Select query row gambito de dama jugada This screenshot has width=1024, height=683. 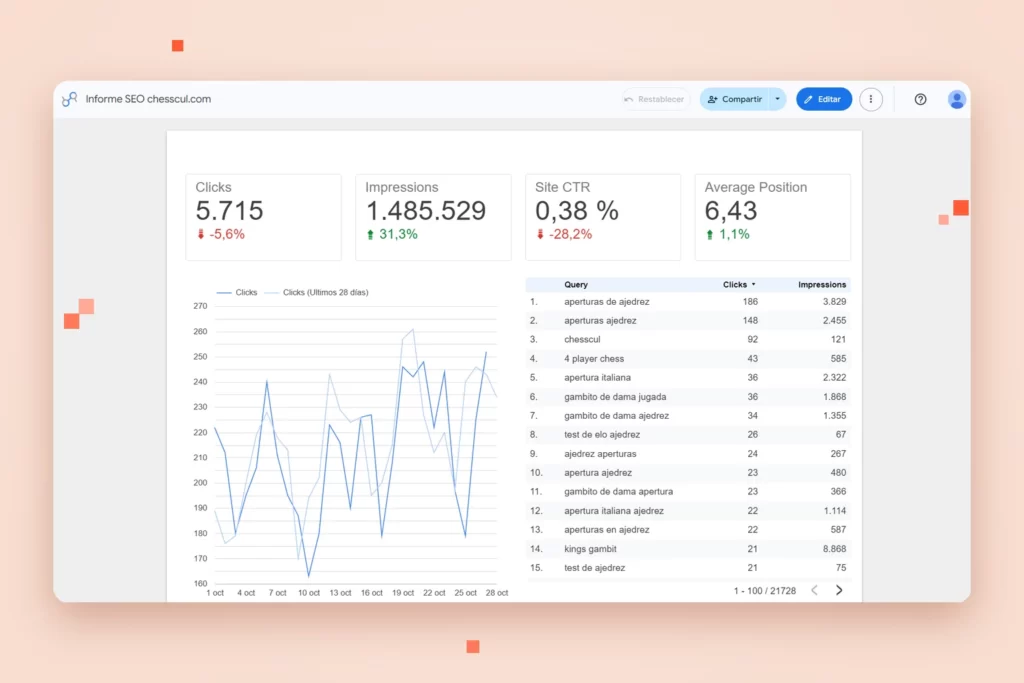pyautogui.click(x=688, y=397)
